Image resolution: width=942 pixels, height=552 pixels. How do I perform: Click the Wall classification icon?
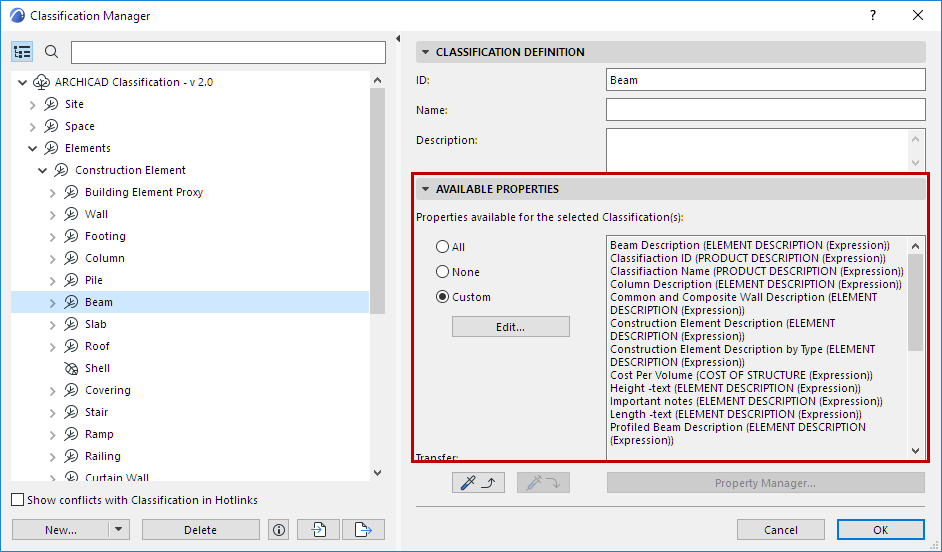click(x=71, y=214)
